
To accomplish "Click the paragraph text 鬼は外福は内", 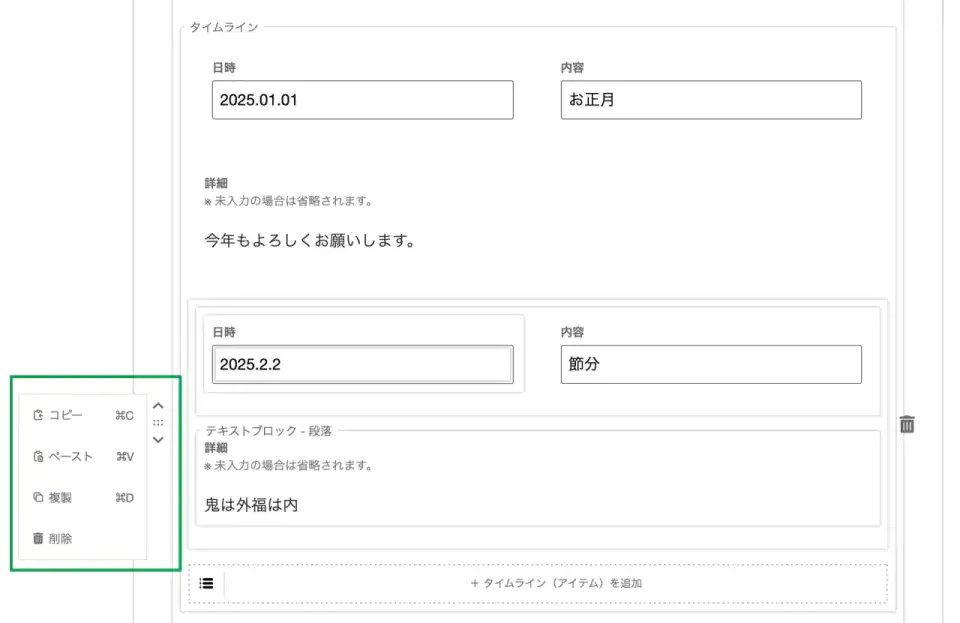I will 251,506.
